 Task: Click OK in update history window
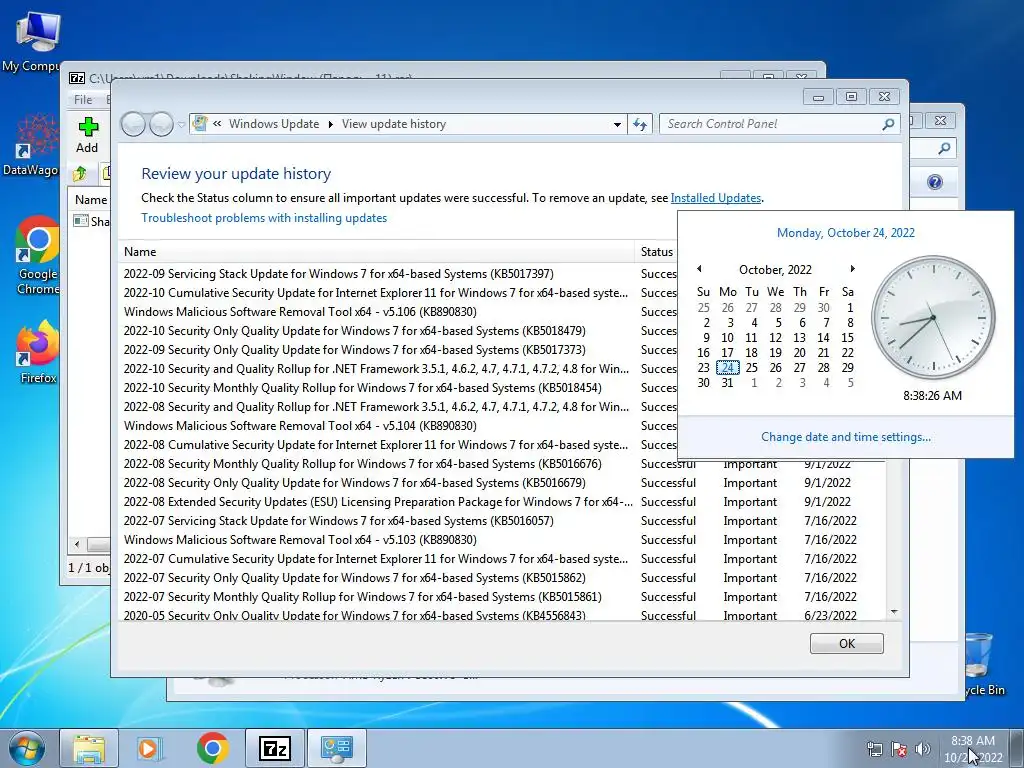(846, 643)
